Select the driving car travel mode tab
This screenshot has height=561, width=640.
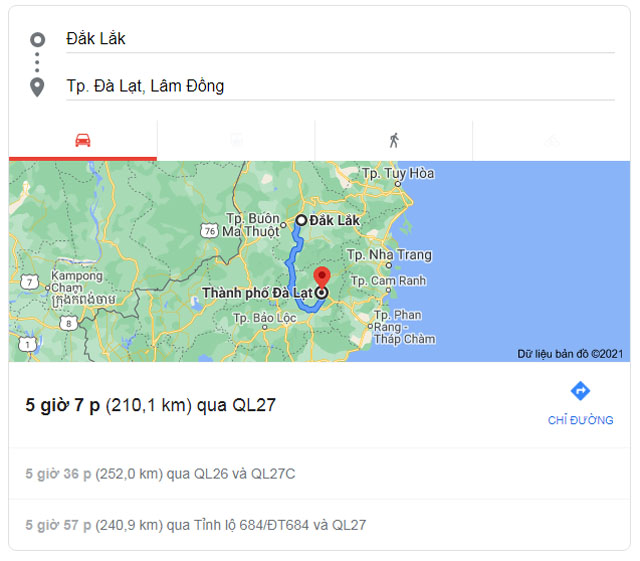[x=83, y=140]
